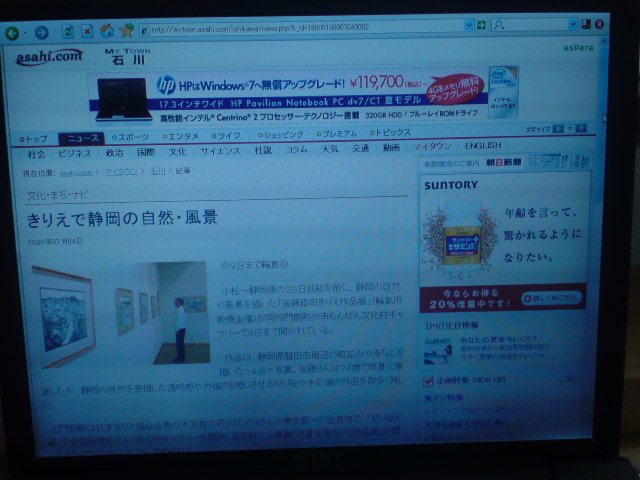
Task: Focus the browser search box
Action: tap(535, 24)
